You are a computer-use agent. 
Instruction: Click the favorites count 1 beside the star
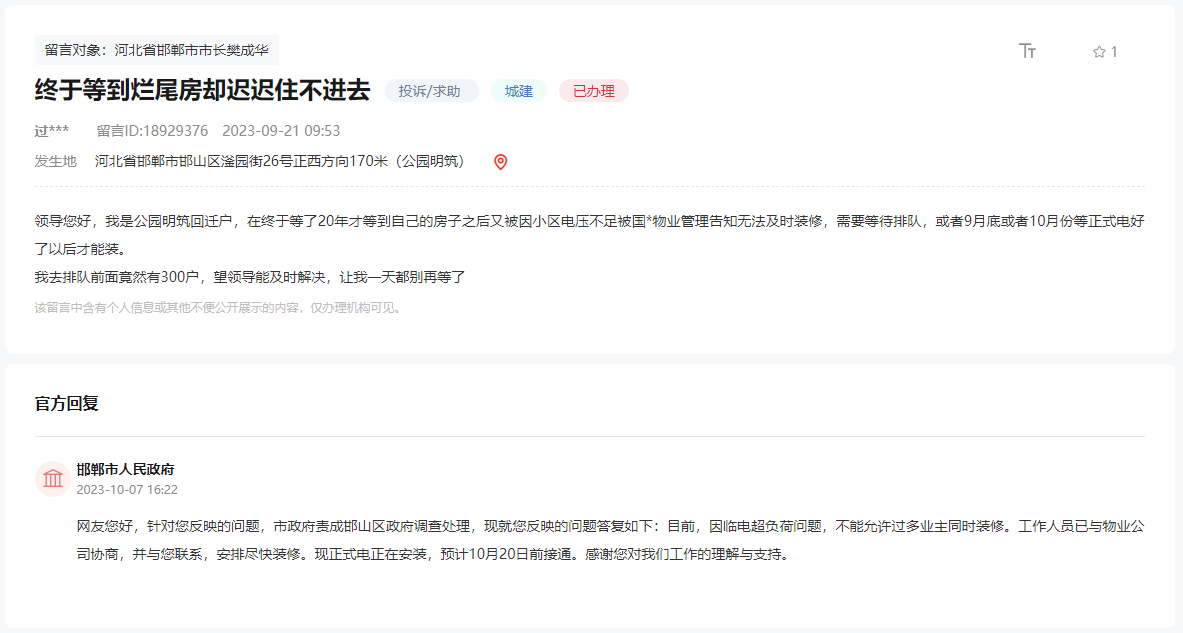pos(1114,52)
